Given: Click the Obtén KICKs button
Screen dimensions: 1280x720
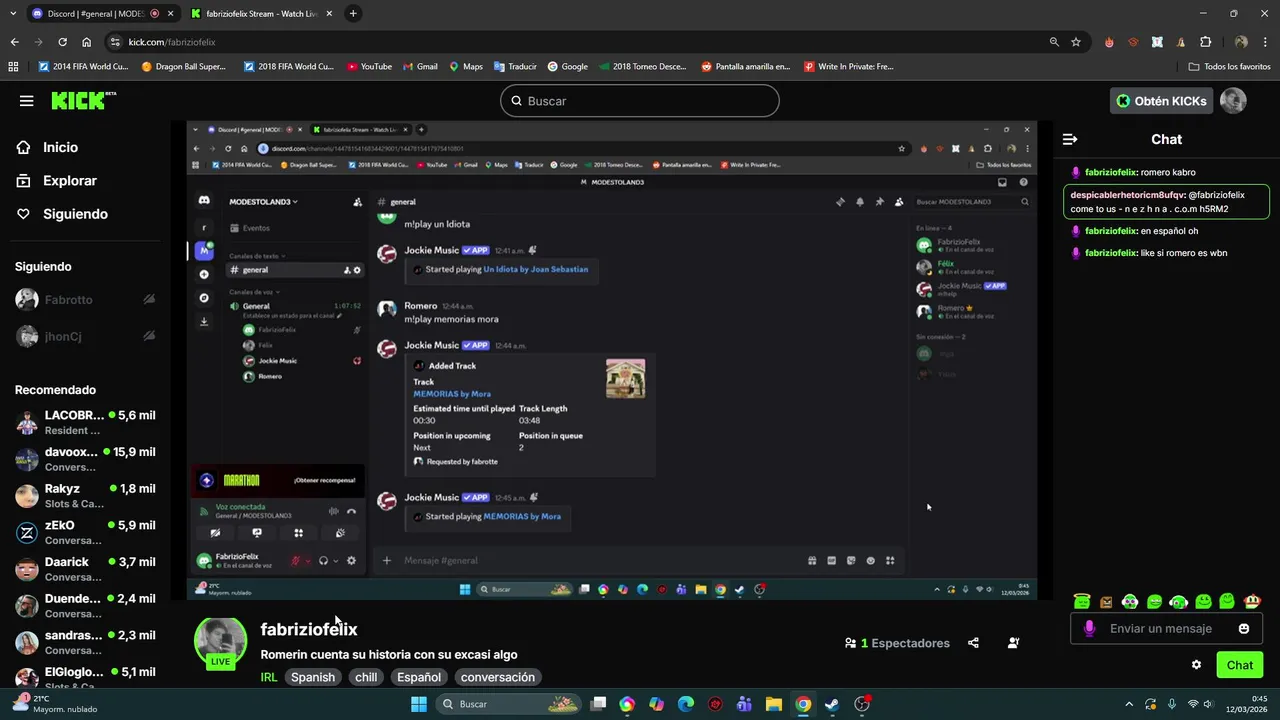Looking at the screenshot, I should pos(1161,101).
